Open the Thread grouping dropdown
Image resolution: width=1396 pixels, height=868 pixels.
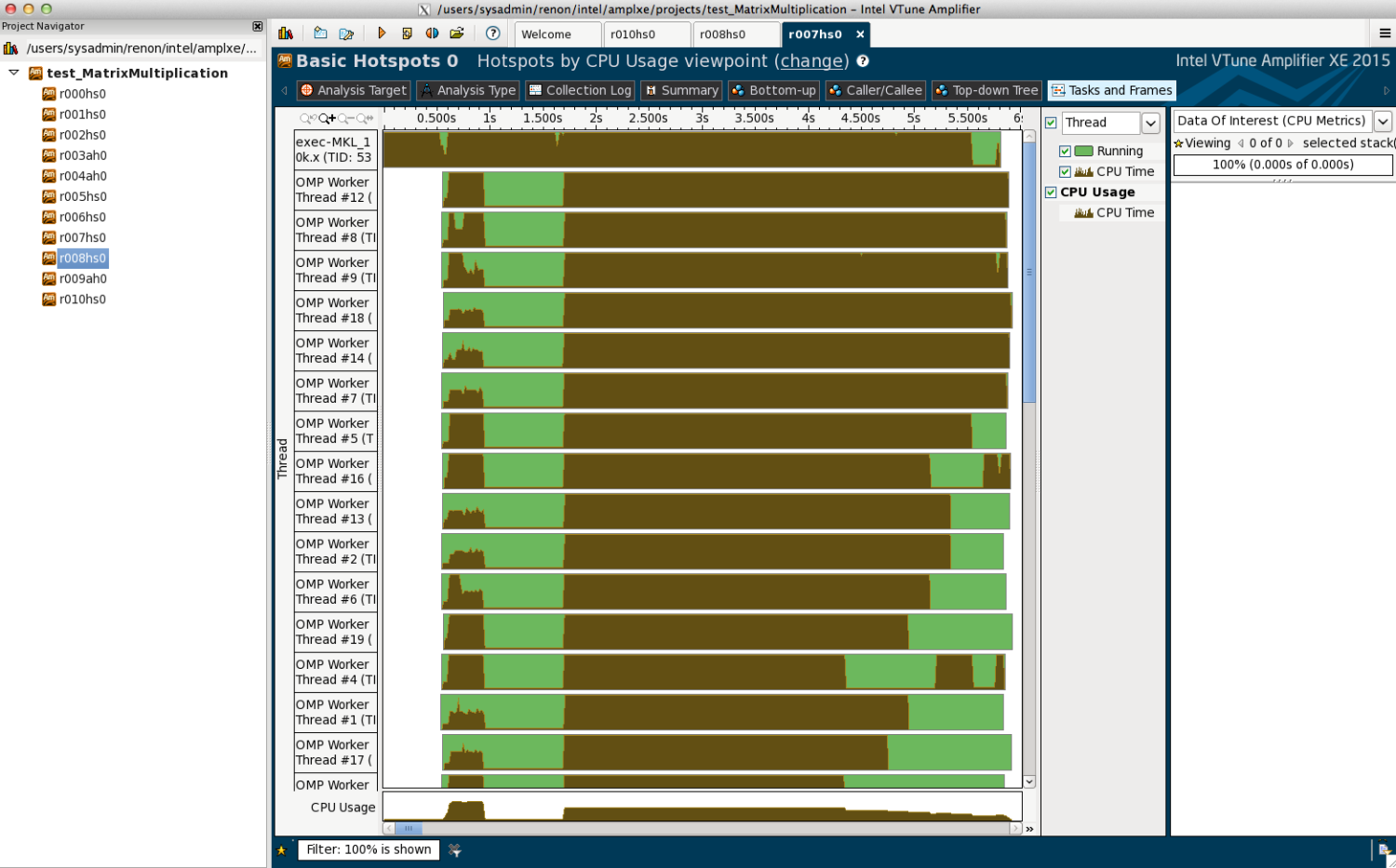(1151, 123)
